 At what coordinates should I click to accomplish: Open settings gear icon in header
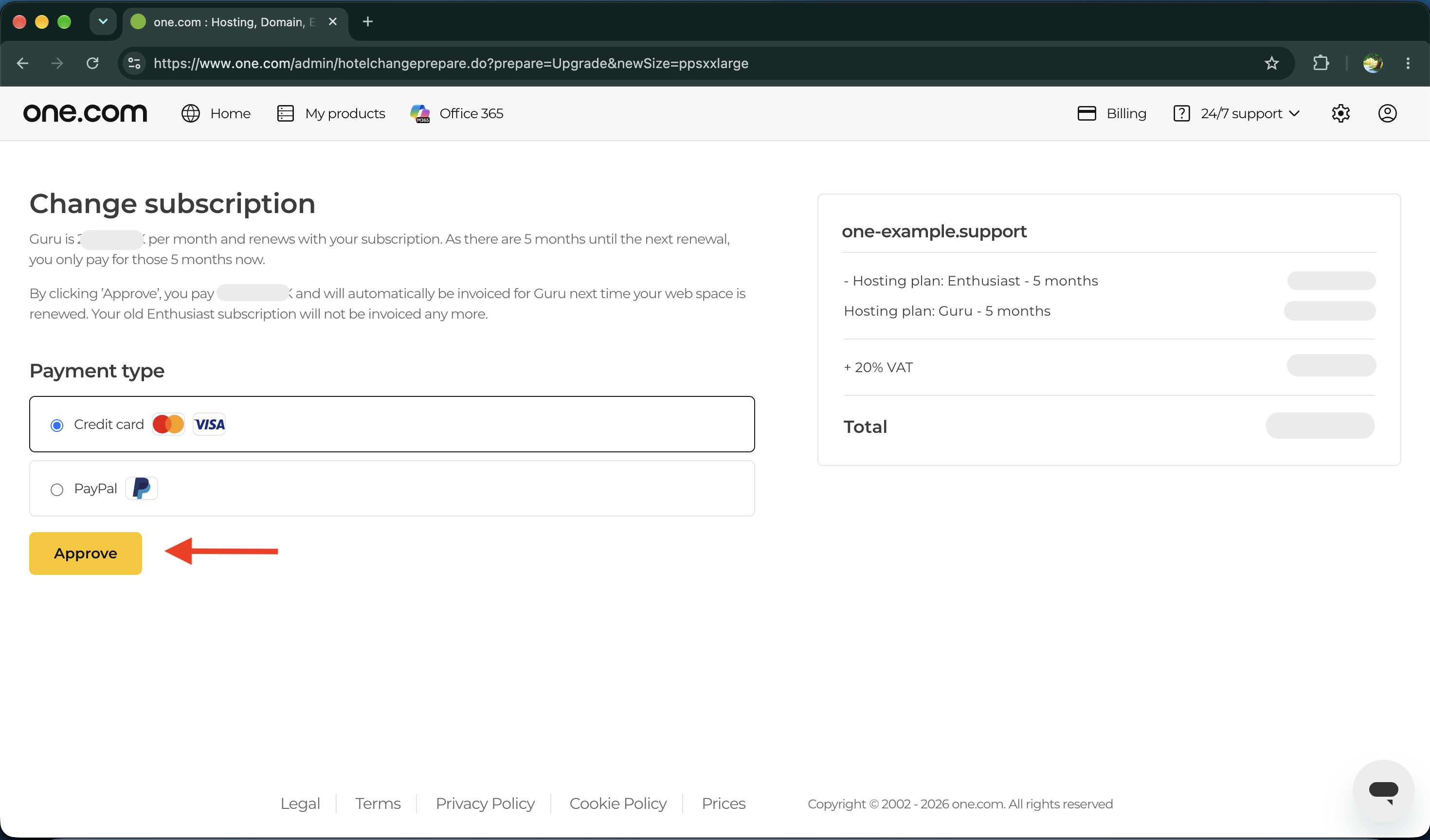click(x=1340, y=113)
